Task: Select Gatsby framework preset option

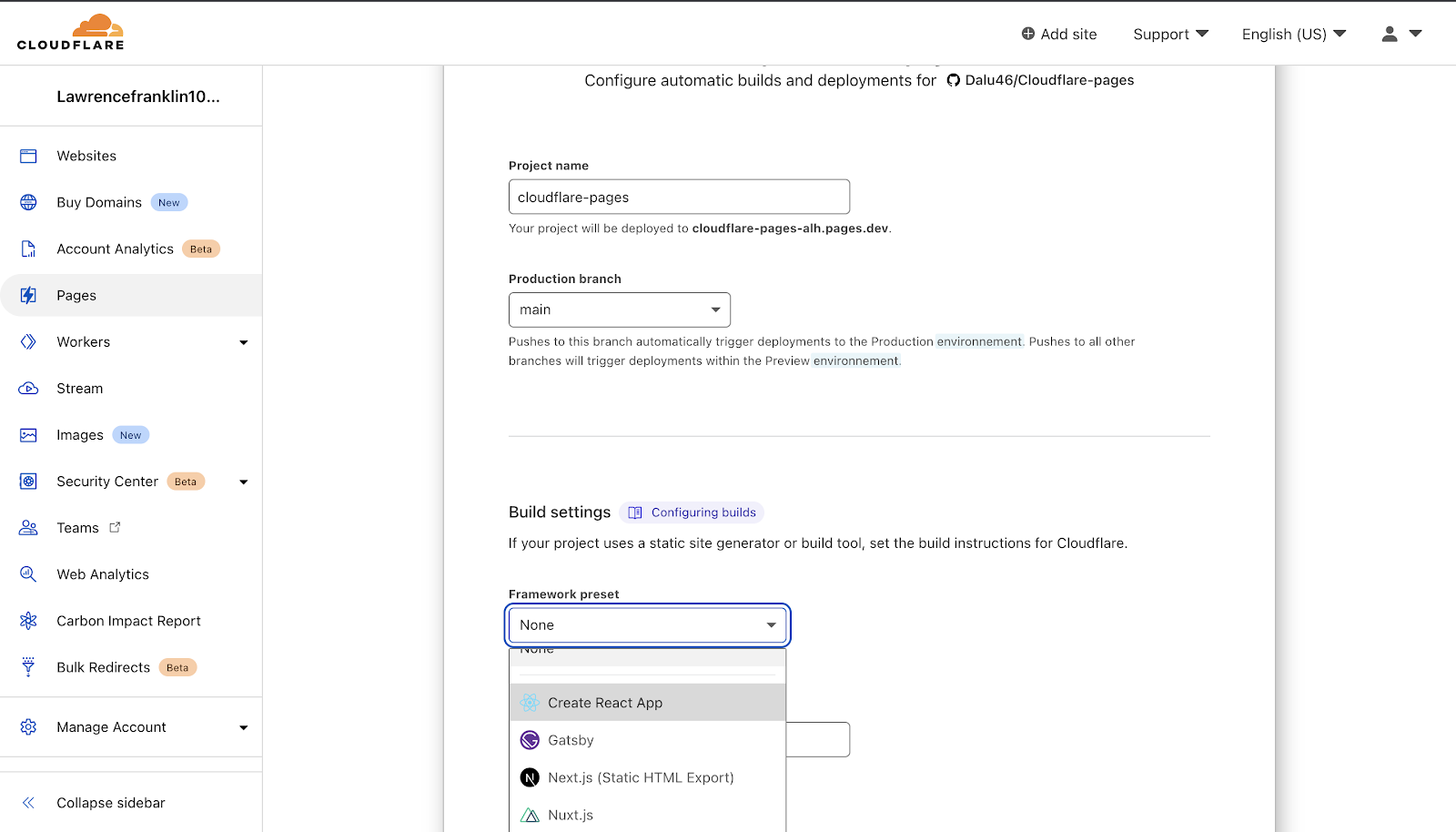Action: coord(647,740)
